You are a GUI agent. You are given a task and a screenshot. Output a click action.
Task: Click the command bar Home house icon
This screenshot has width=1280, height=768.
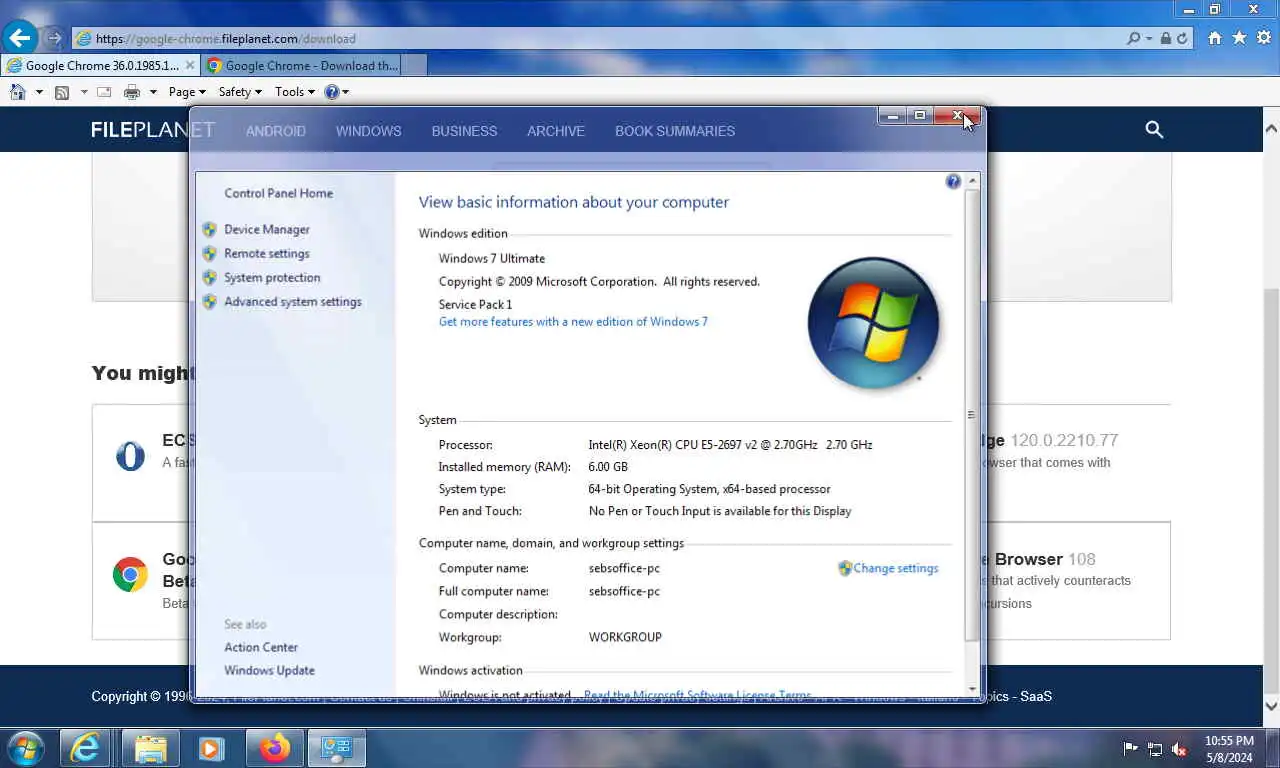pyautogui.click(x=17, y=92)
